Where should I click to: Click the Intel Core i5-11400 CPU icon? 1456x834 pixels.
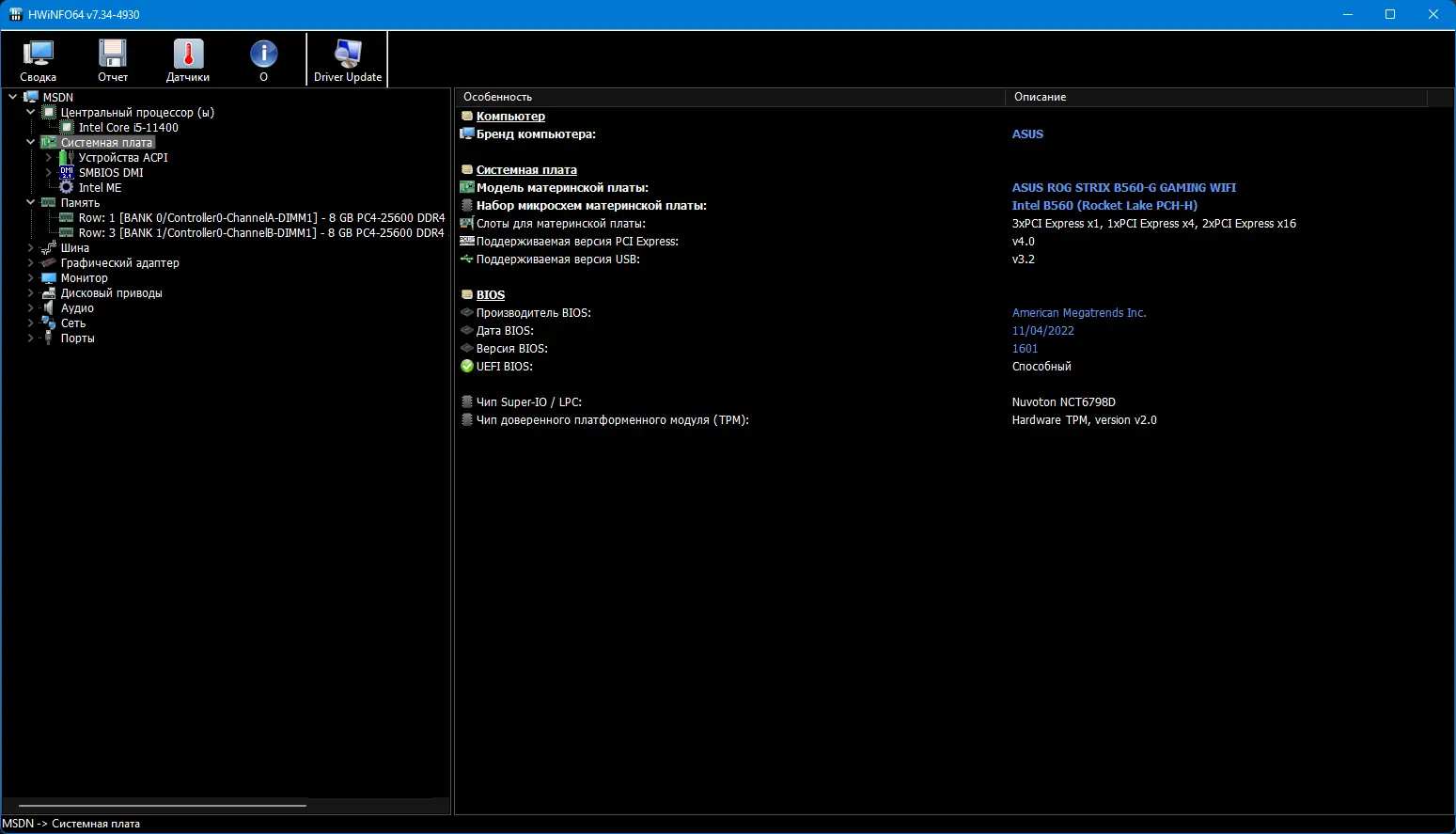[x=67, y=127]
